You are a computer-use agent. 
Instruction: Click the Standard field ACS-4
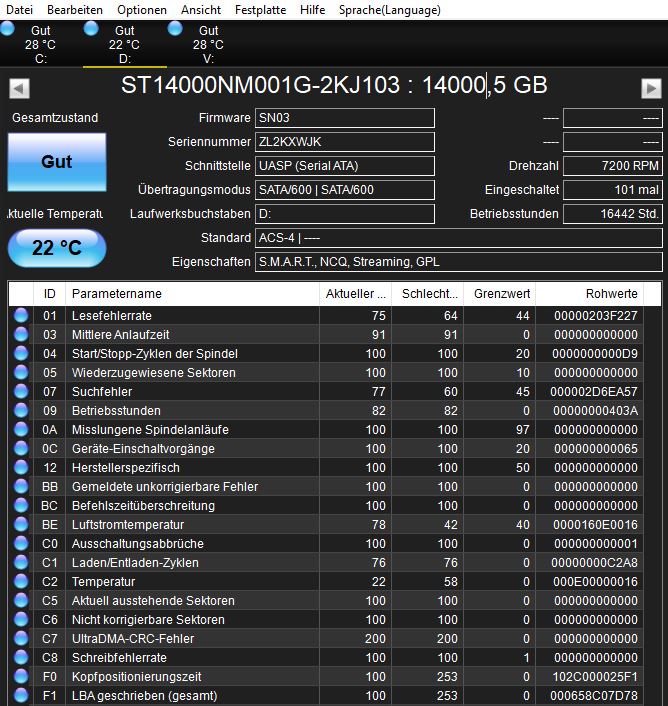pyautogui.click(x=459, y=238)
